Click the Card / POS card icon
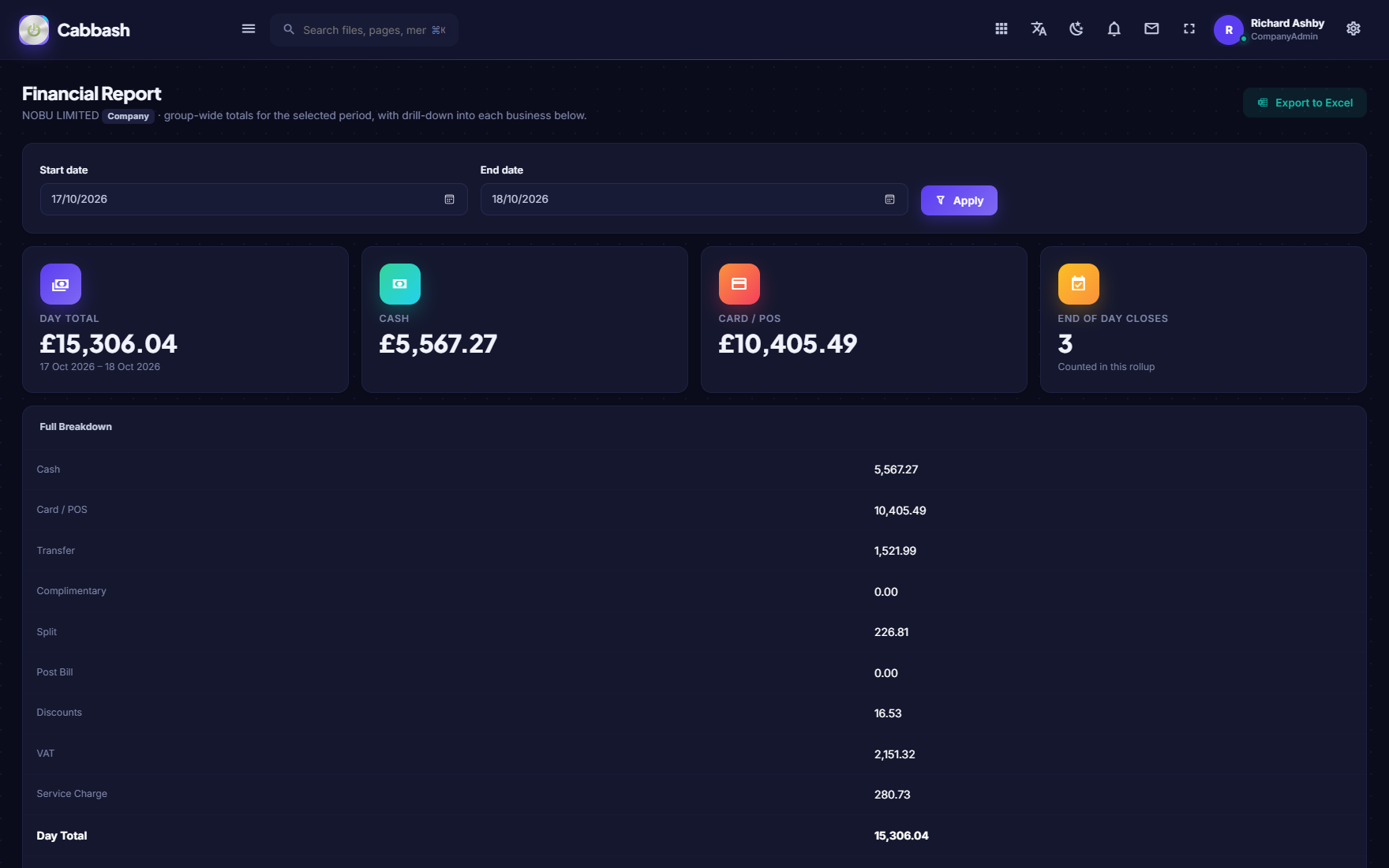This screenshot has height=868, width=1389. [x=739, y=284]
